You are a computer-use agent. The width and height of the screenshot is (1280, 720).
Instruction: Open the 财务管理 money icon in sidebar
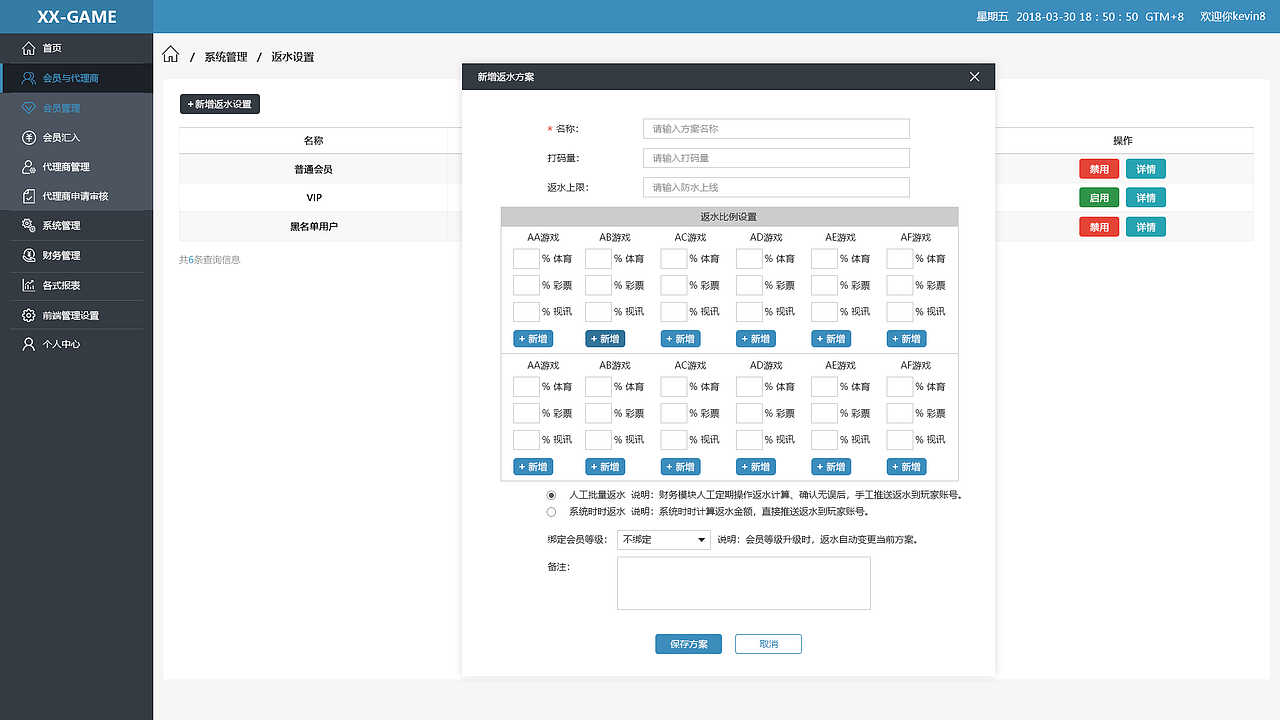(x=28, y=255)
